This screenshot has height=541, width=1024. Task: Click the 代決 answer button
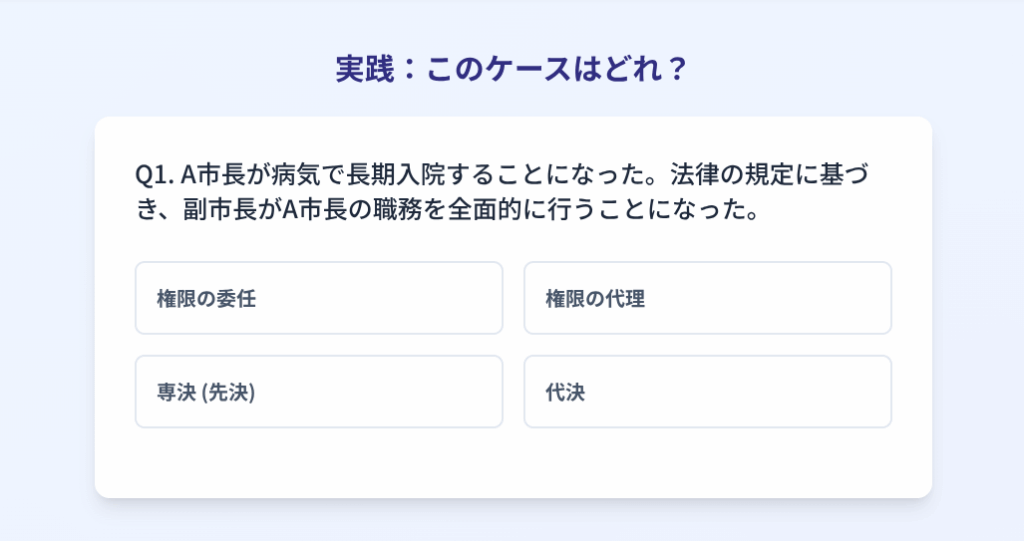707,392
